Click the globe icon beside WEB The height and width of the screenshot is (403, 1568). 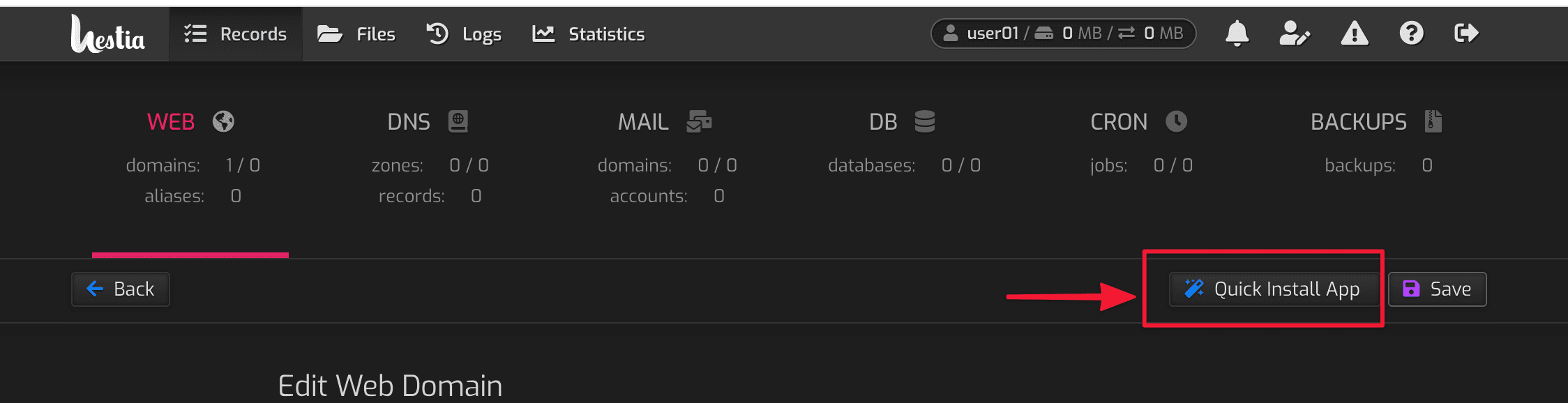point(222,121)
